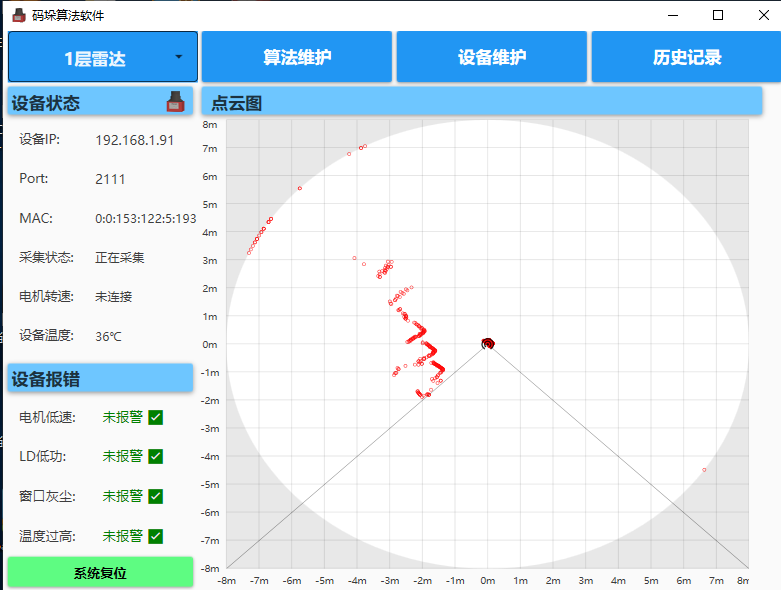Click the app icon in the title bar
Image resolution: width=781 pixels, height=590 pixels.
(18, 15)
